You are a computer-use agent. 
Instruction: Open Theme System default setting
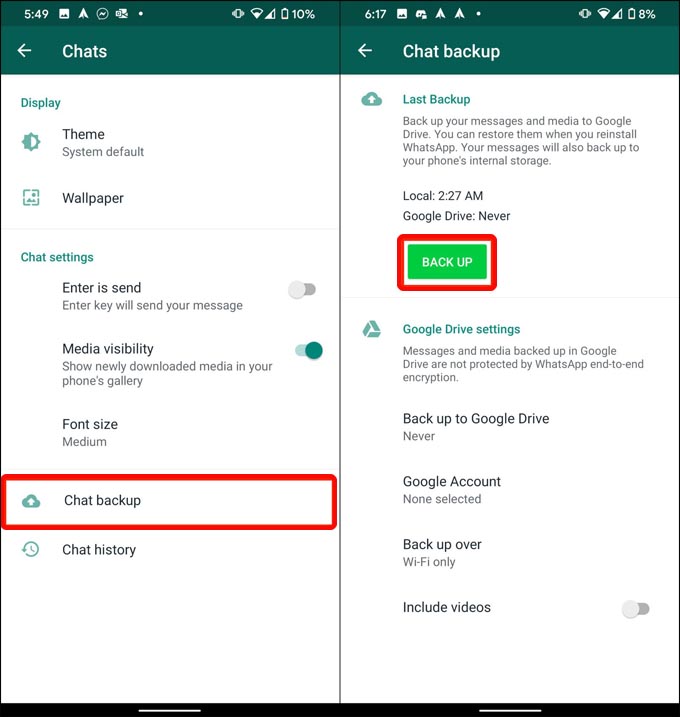pyautogui.click(x=170, y=143)
